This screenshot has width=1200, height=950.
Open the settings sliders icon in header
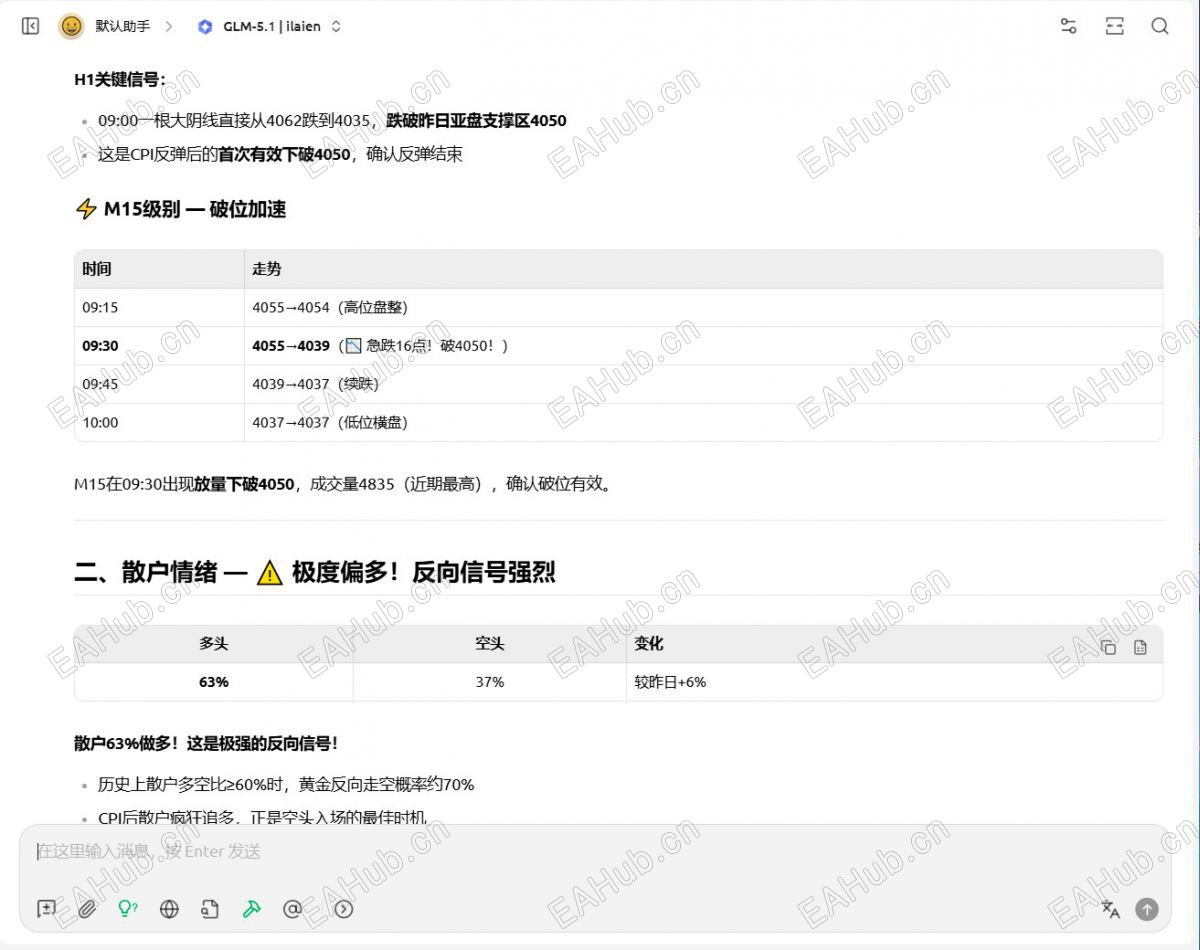[1068, 27]
